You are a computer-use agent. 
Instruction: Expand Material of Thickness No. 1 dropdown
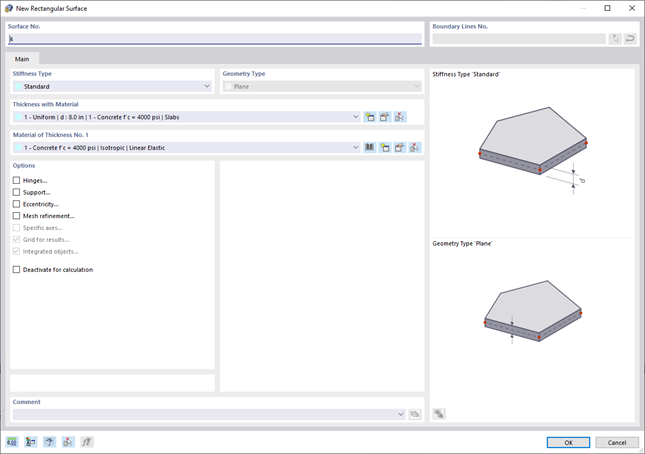tap(187, 148)
